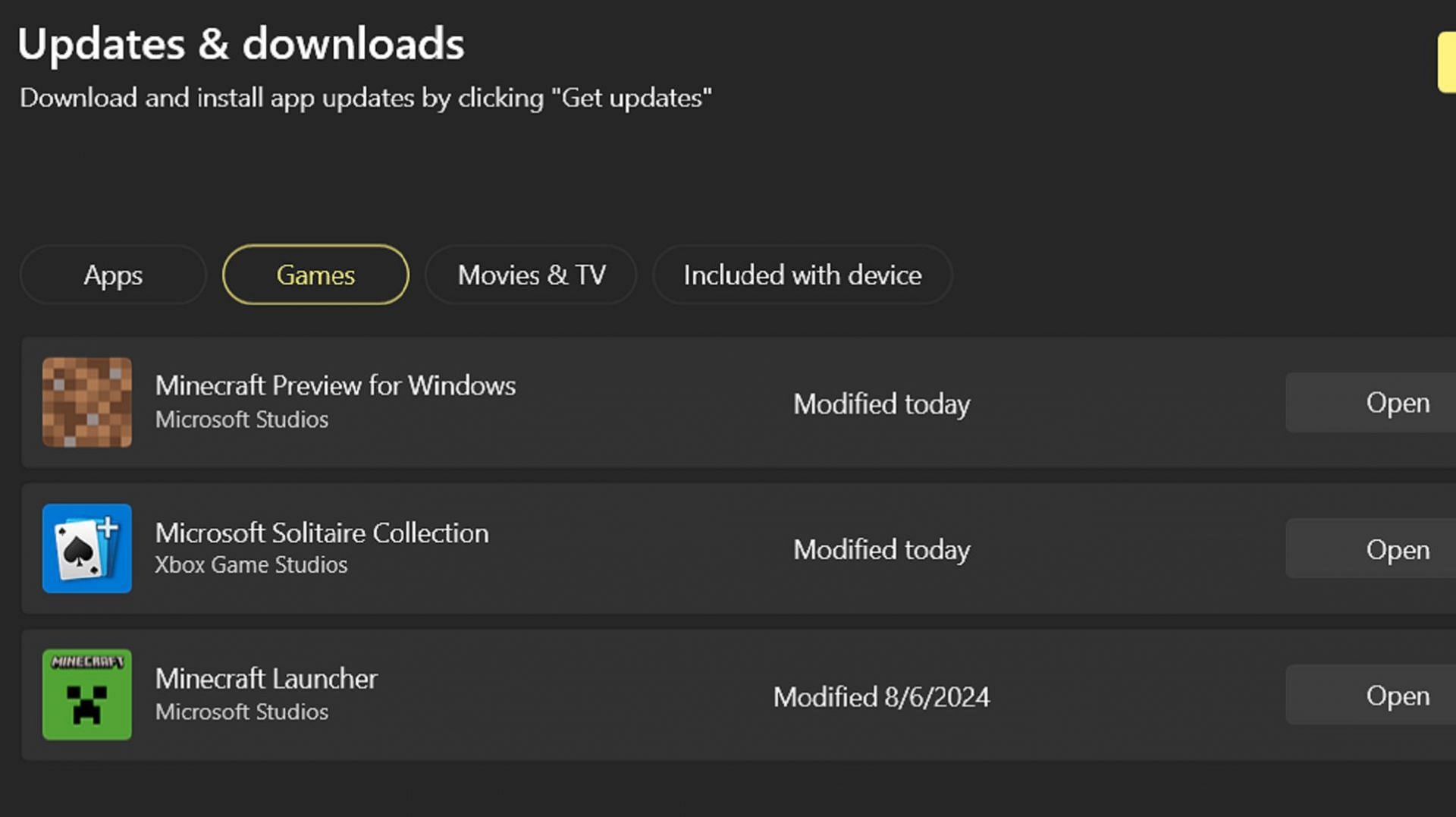Open Minecraft Launcher

(1370, 696)
